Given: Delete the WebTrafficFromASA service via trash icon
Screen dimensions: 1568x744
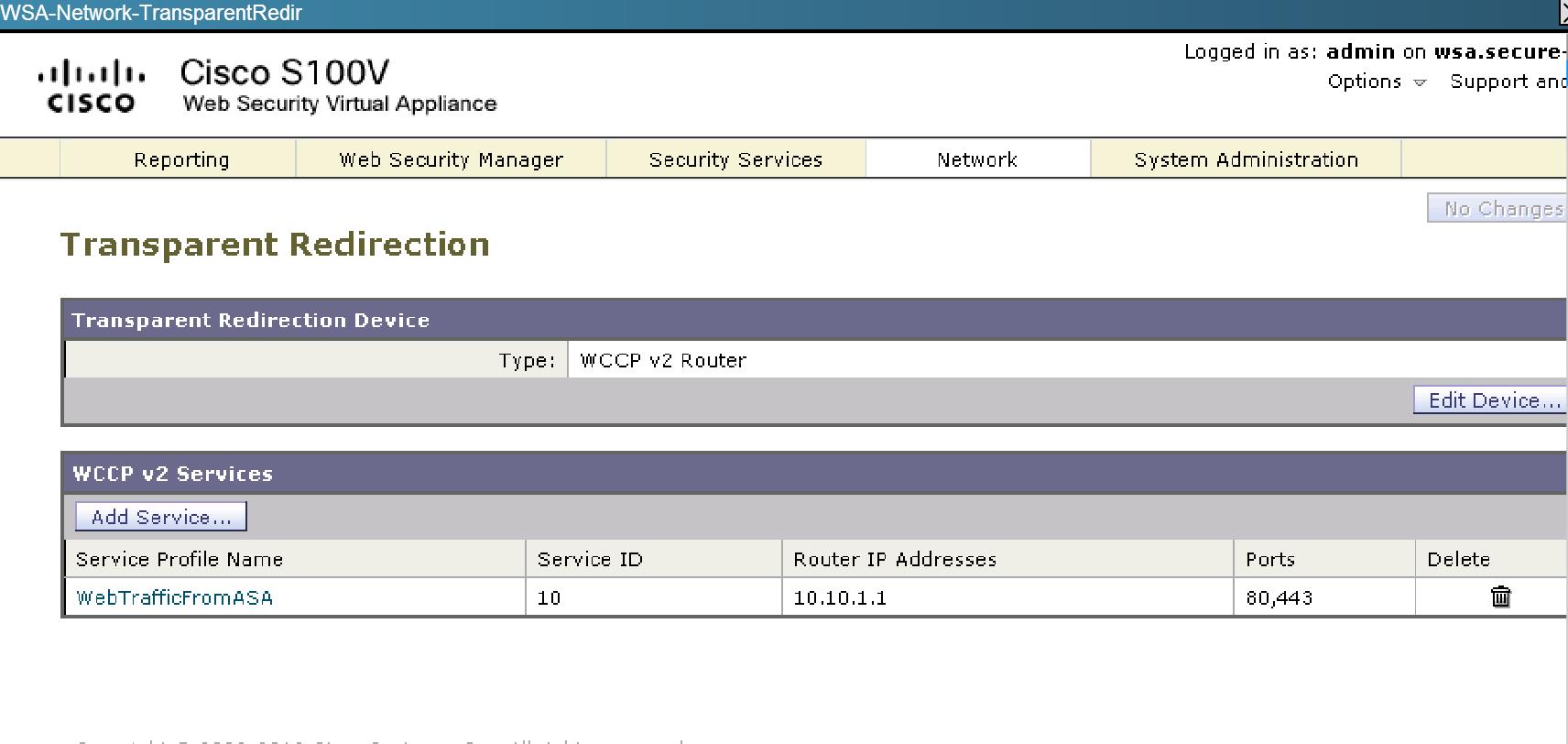Looking at the screenshot, I should coord(1500,597).
